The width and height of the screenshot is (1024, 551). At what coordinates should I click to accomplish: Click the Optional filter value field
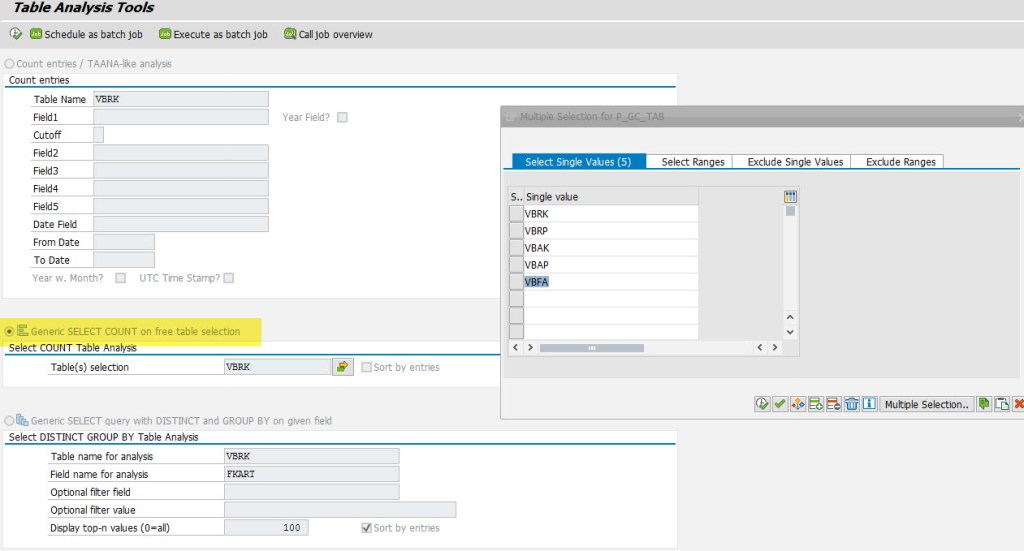(340, 510)
